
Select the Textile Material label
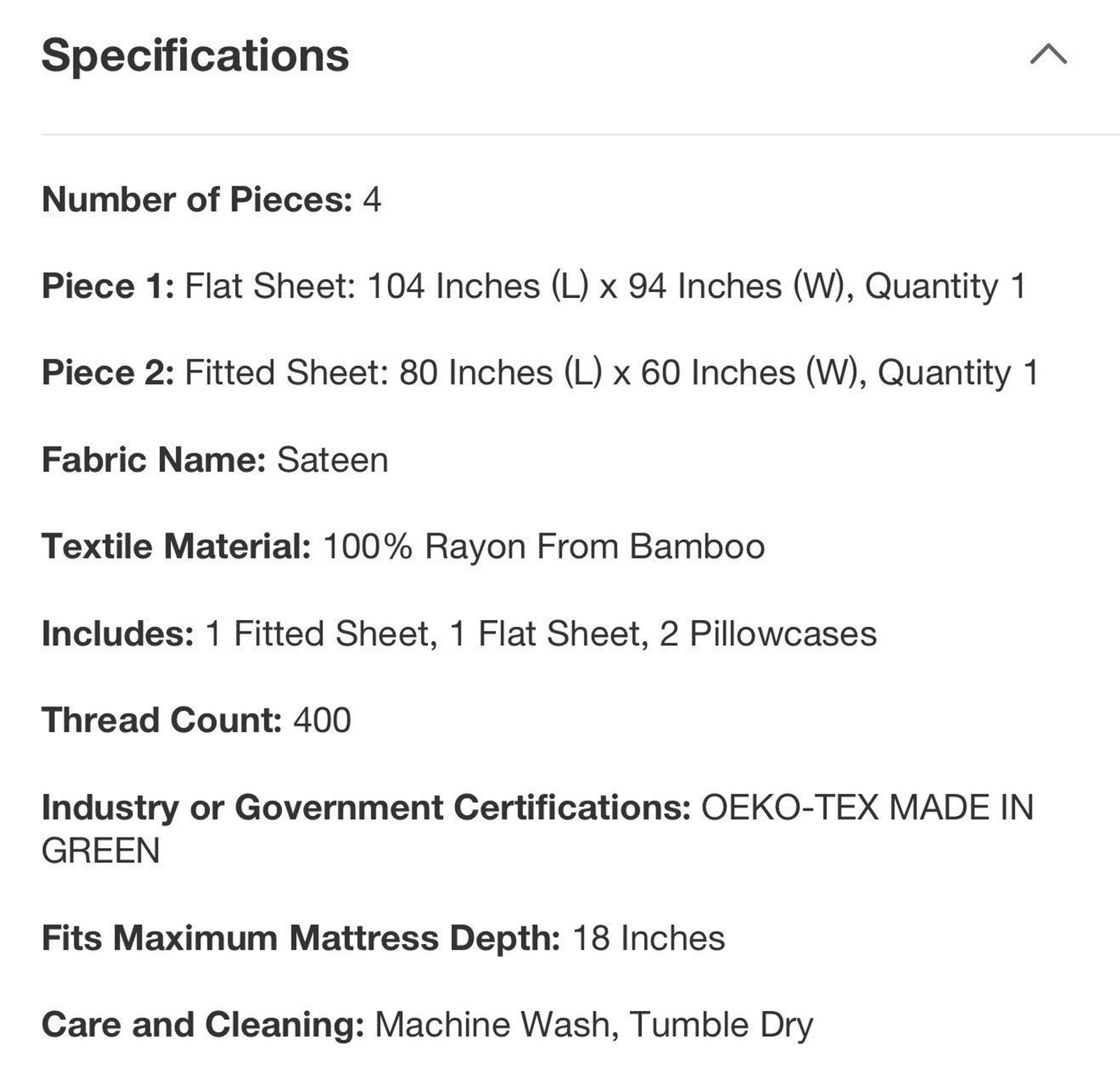(176, 546)
